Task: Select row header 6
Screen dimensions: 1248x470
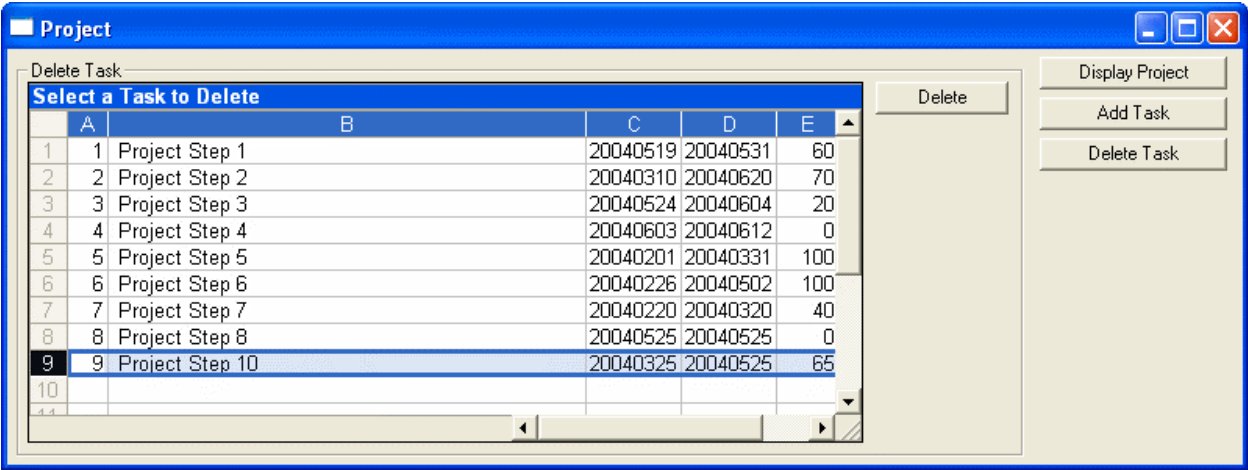Action: 48,284
